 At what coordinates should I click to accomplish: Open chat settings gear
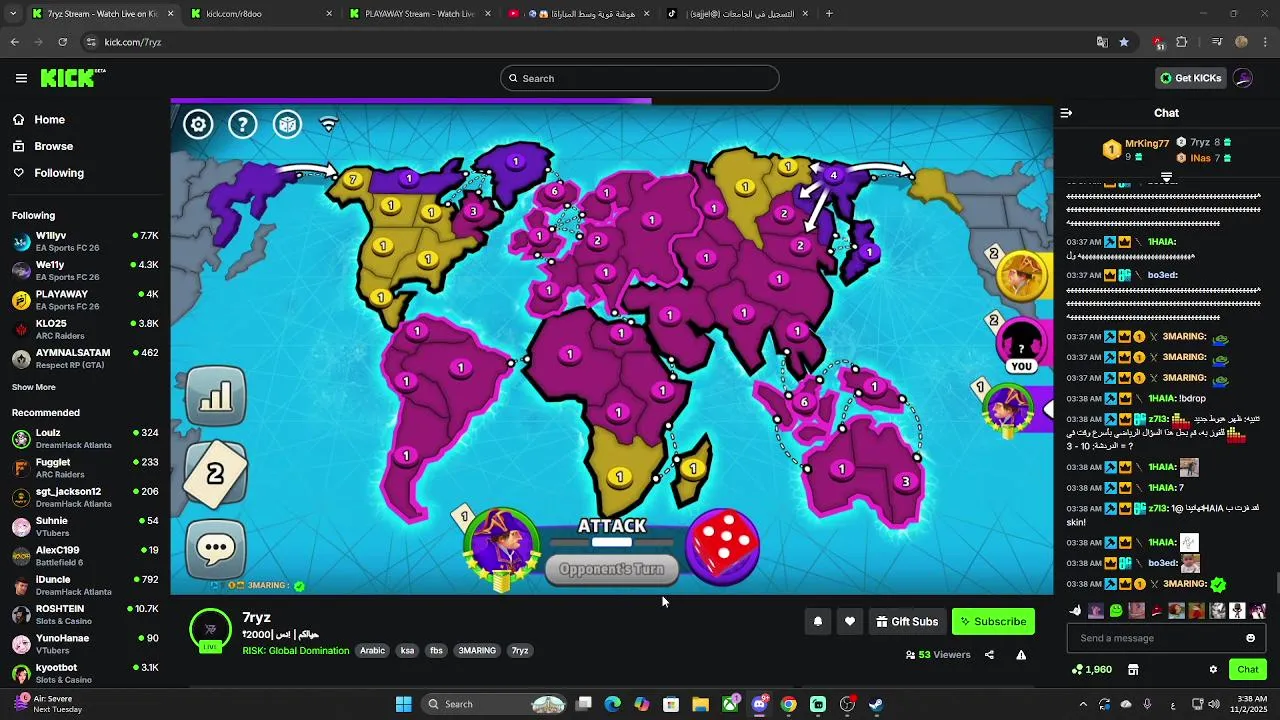click(x=1213, y=669)
